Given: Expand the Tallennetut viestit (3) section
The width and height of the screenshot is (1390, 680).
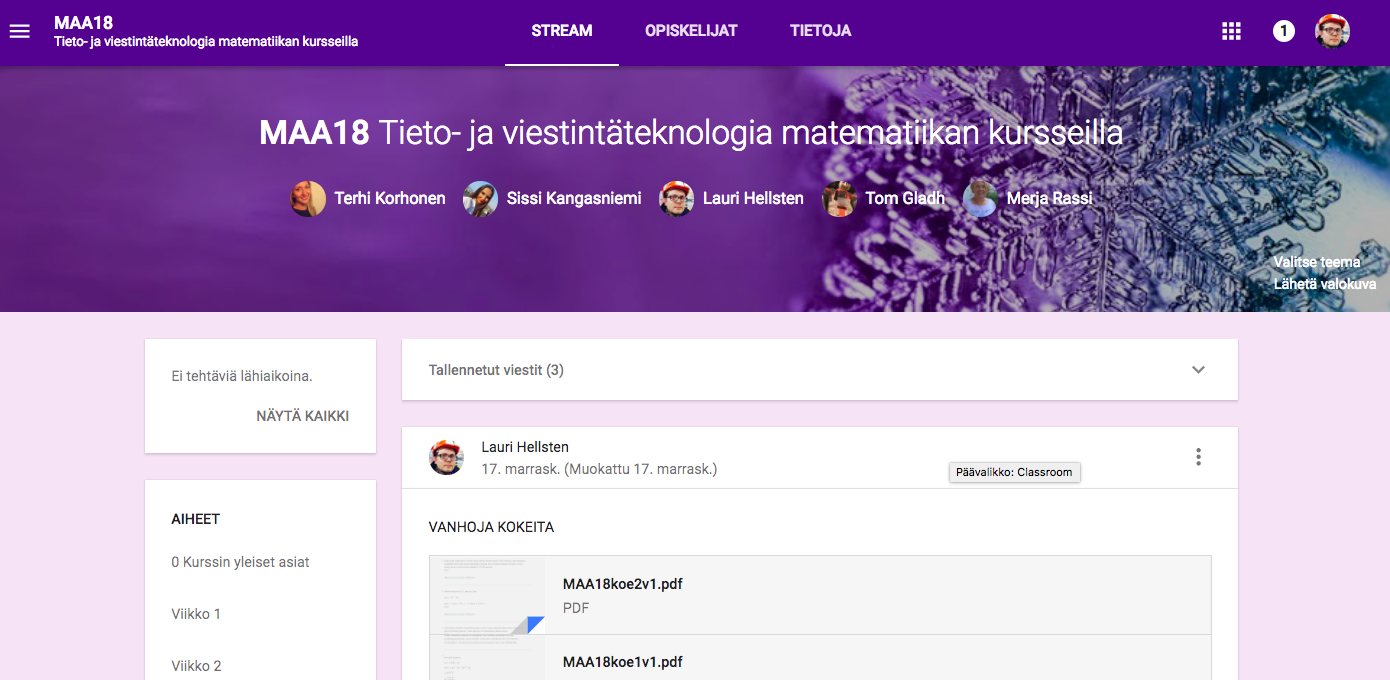Looking at the screenshot, I should click(1198, 370).
